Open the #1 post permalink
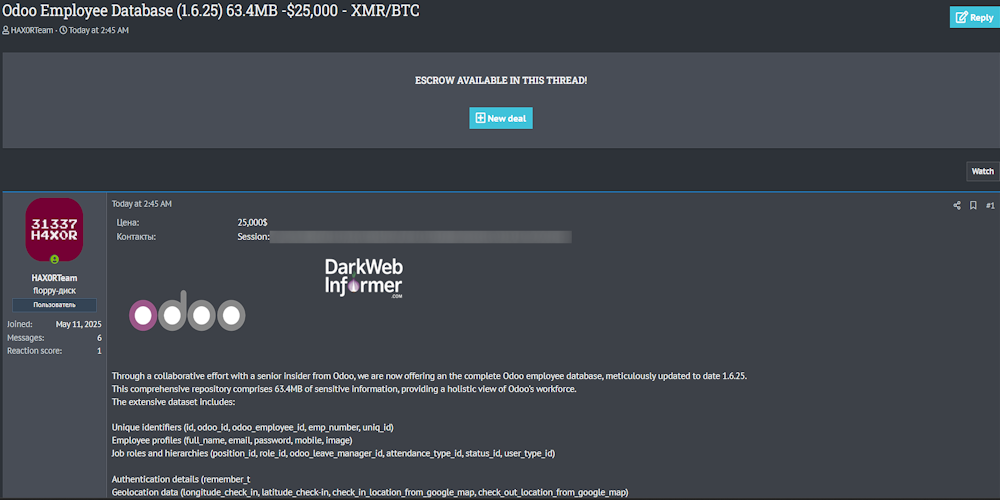 coord(990,205)
